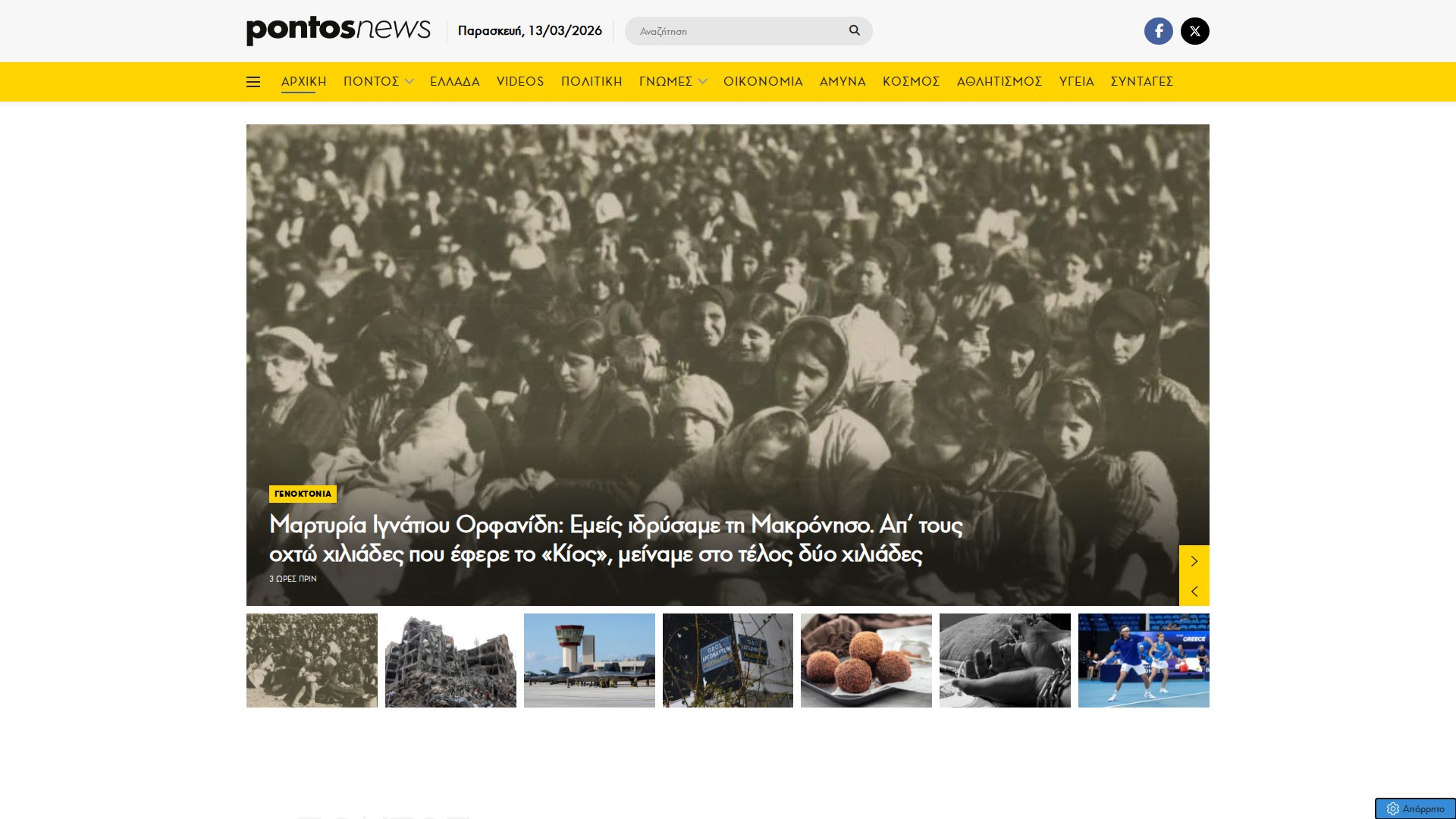Open the ΟΙΚΟΝΟΜΙΑ menu section
The height and width of the screenshot is (819, 1456).
(x=762, y=81)
